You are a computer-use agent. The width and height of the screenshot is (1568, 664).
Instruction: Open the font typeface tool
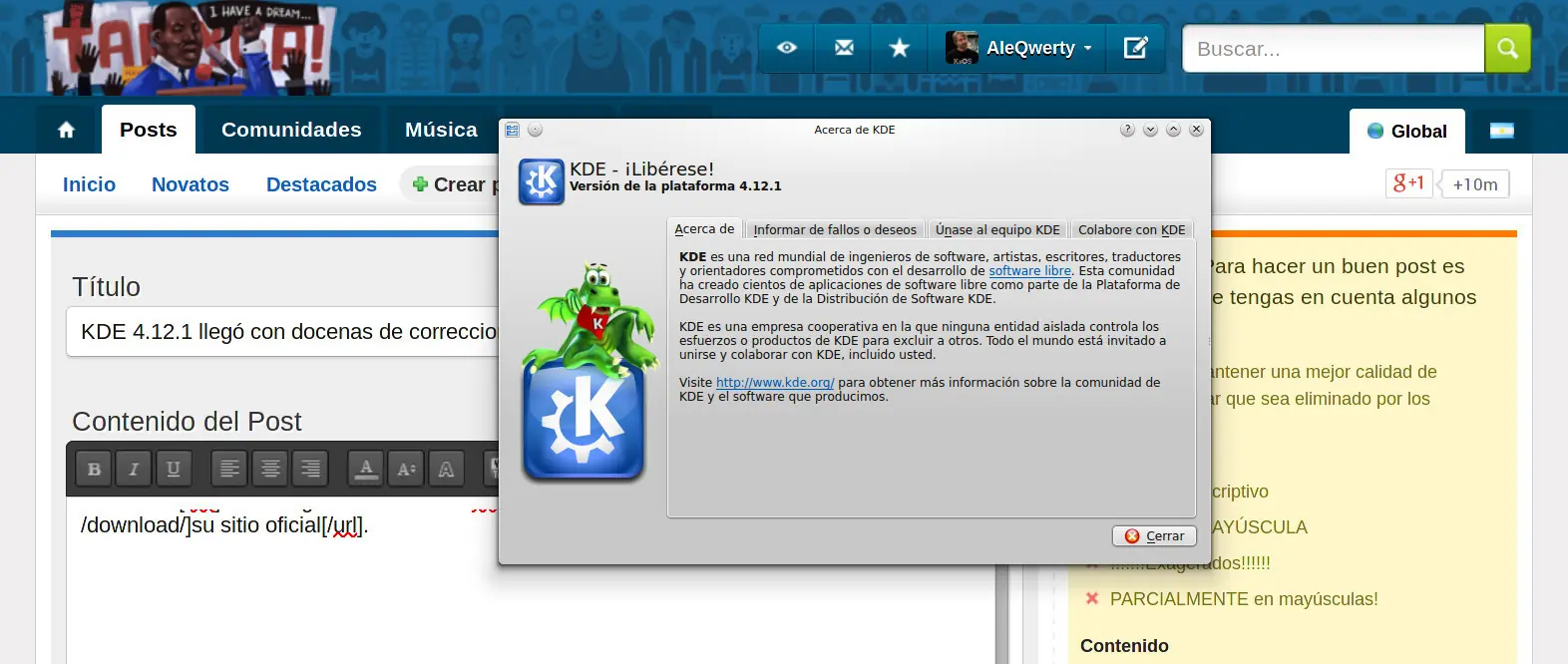click(x=446, y=469)
